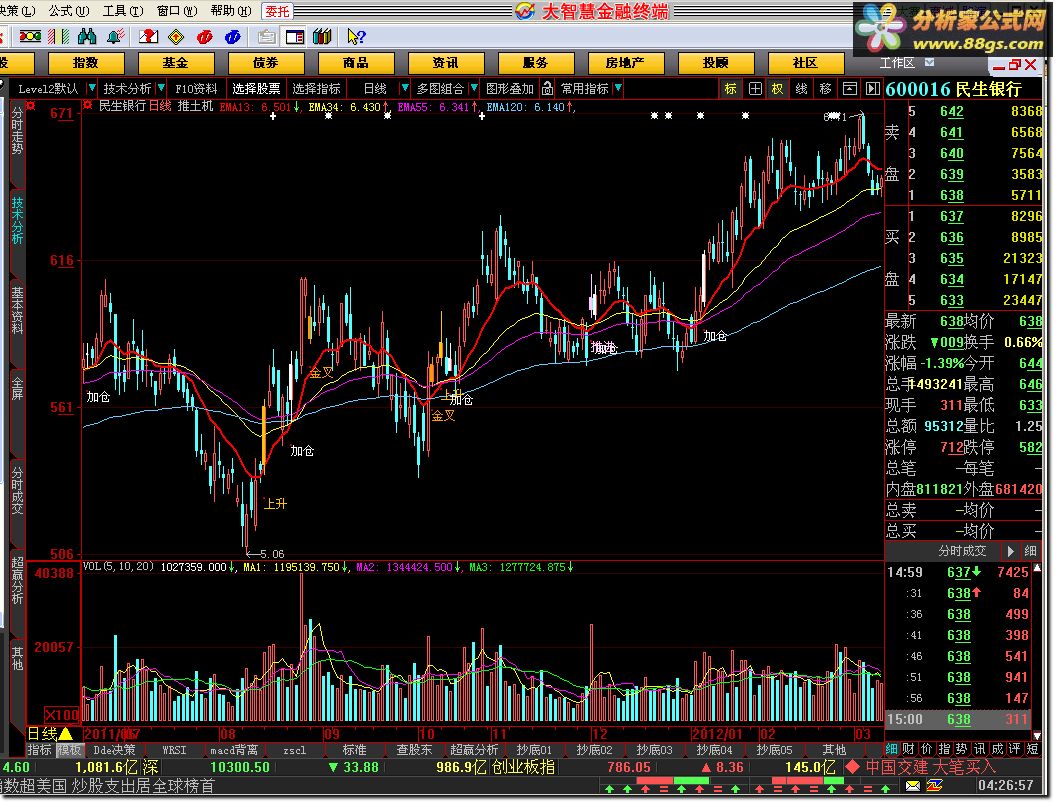
Task: Click the yellow 指数 category button
Action: 85,63
